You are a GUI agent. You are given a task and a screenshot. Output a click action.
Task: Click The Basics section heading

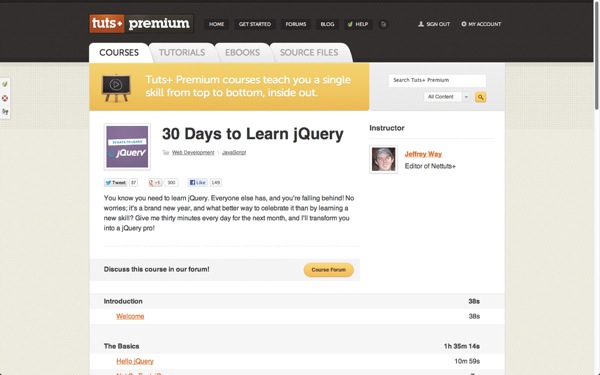(121, 346)
